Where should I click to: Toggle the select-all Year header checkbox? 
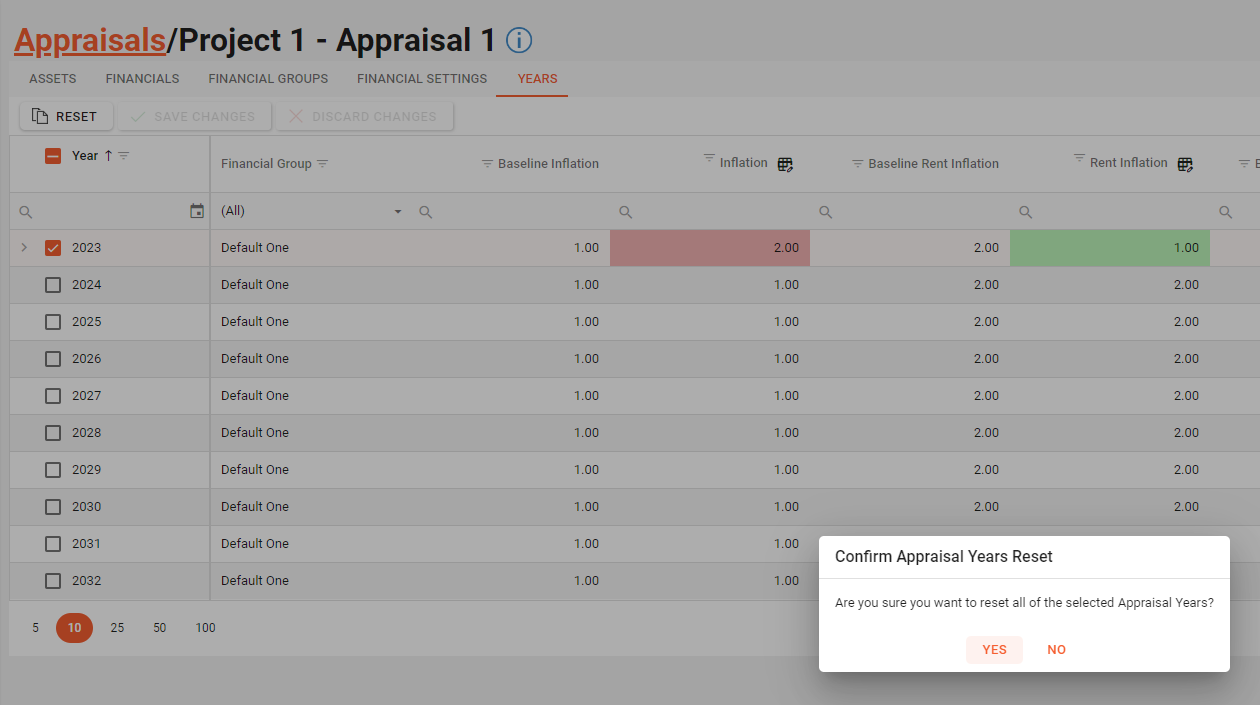[x=53, y=156]
